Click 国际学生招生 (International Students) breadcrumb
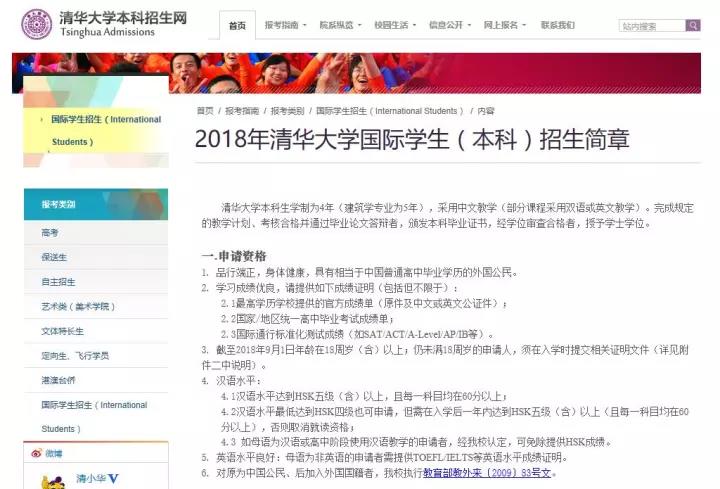720x489 pixels. (390, 111)
